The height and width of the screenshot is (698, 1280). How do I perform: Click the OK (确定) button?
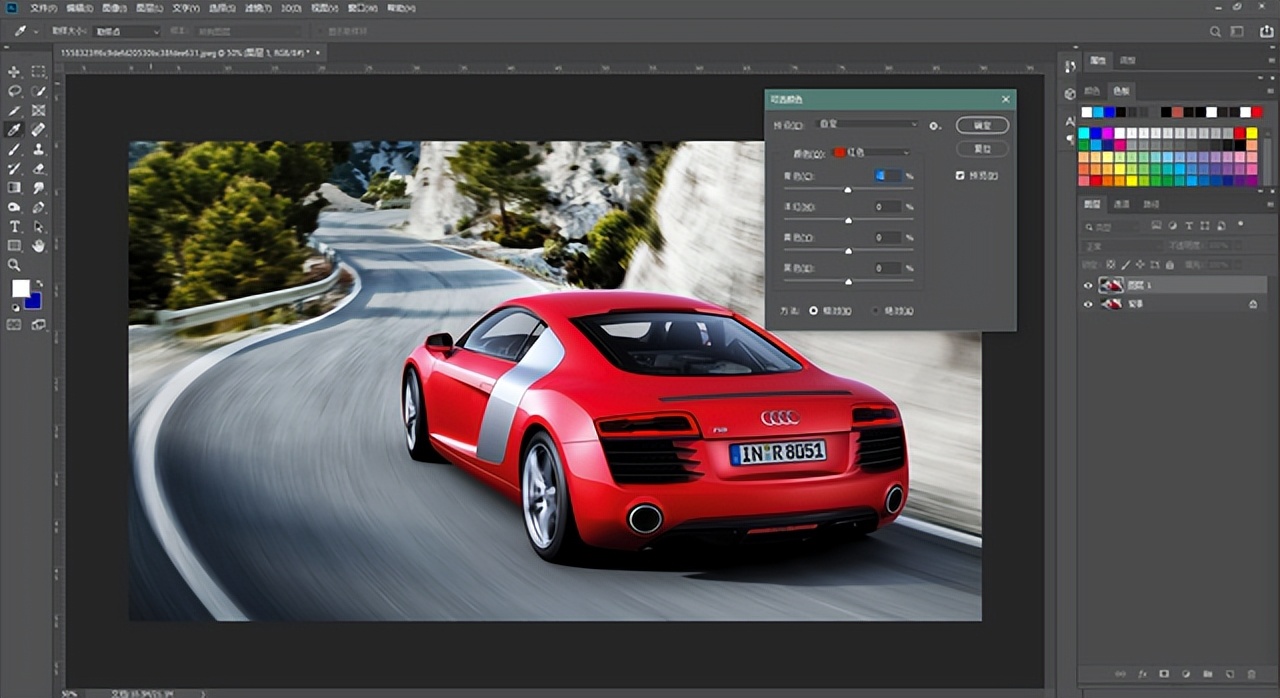point(981,125)
